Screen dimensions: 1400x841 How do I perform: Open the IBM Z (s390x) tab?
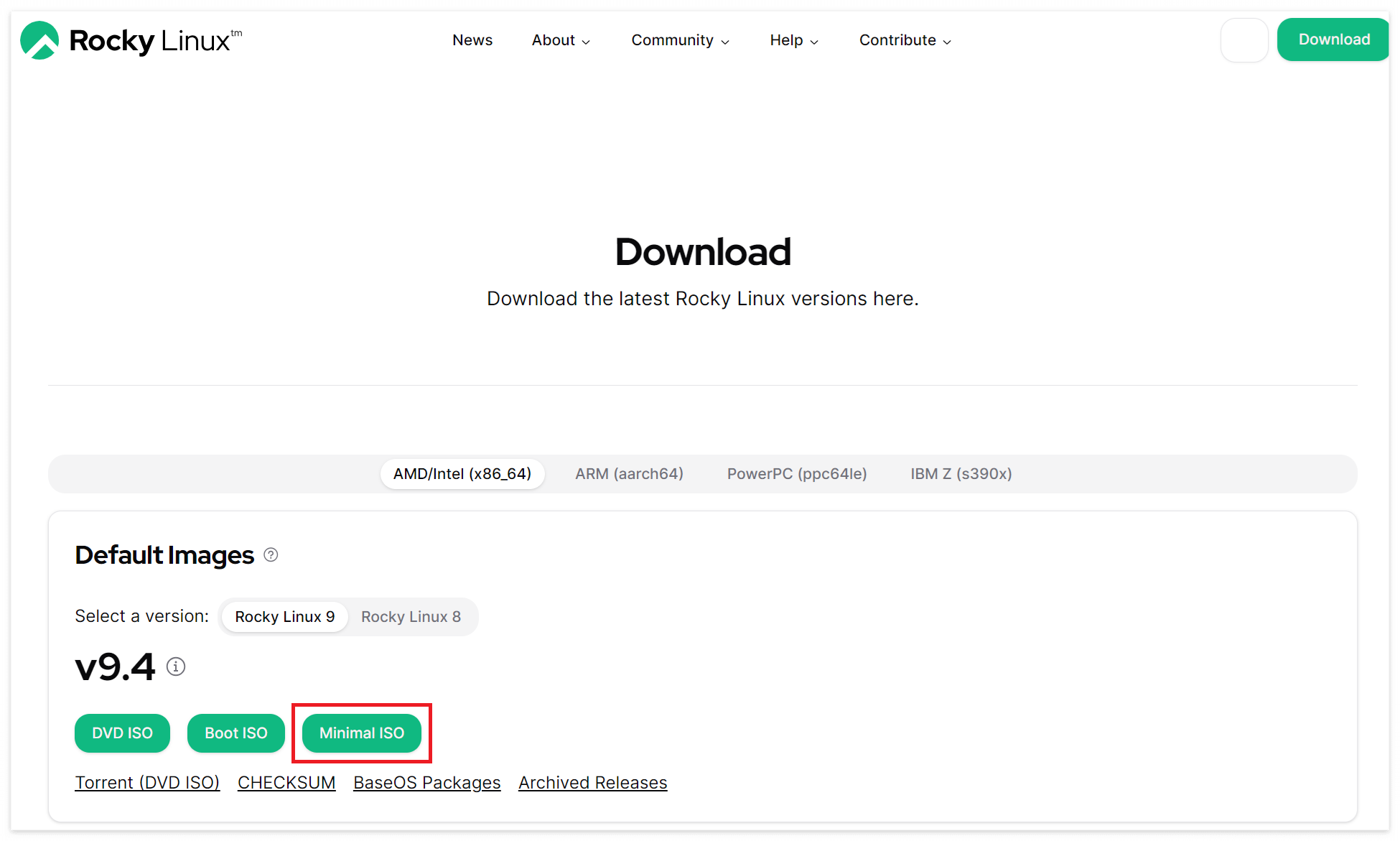point(961,474)
